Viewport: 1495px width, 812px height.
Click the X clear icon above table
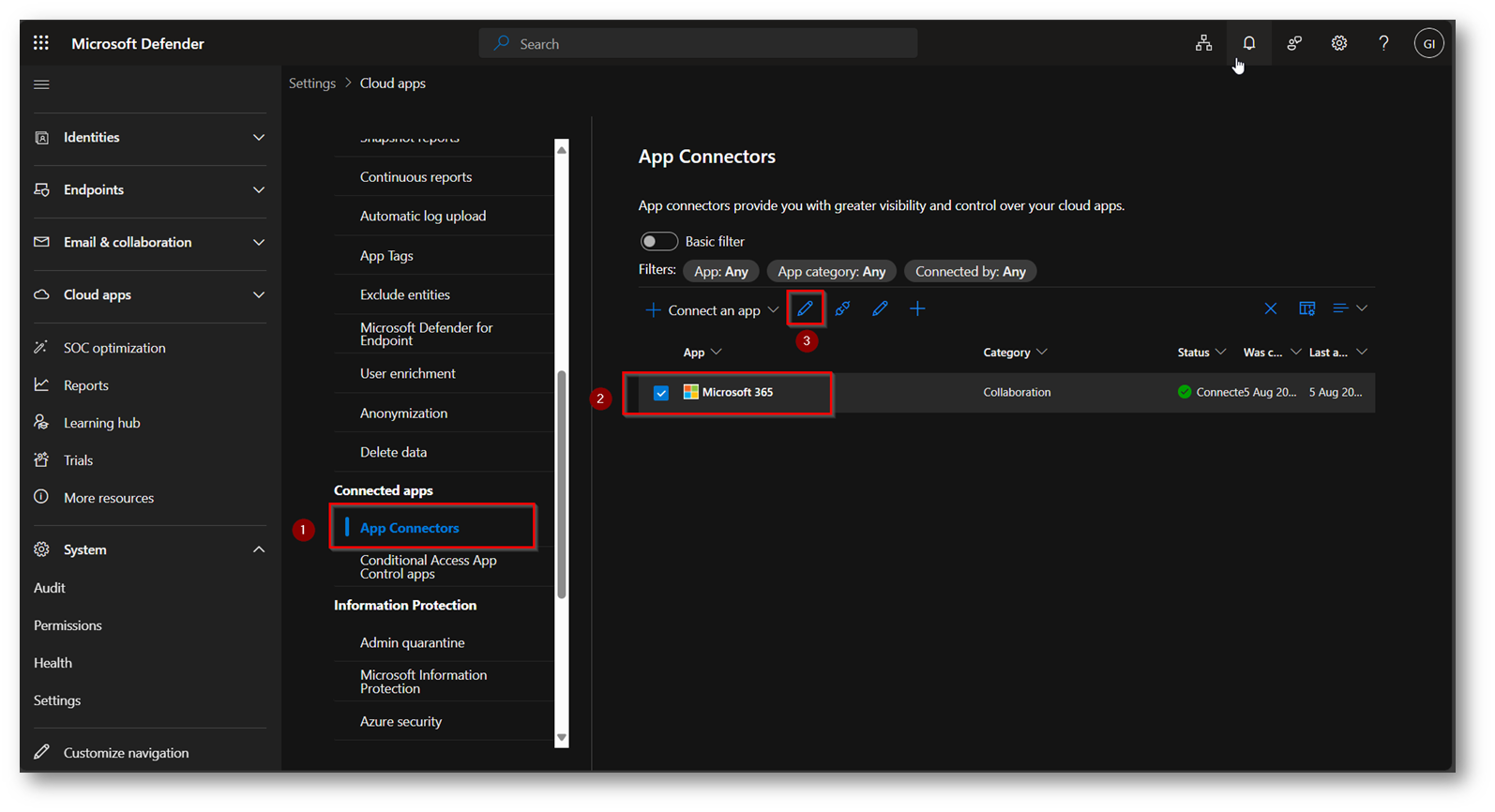tap(1270, 308)
